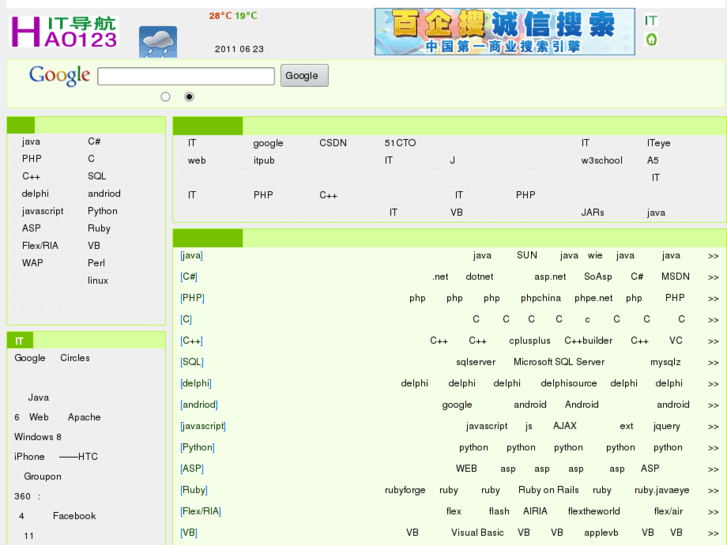This screenshot has height=545, width=727.
Task: Expand the [C++] row with >> arrow
Action: [713, 341]
